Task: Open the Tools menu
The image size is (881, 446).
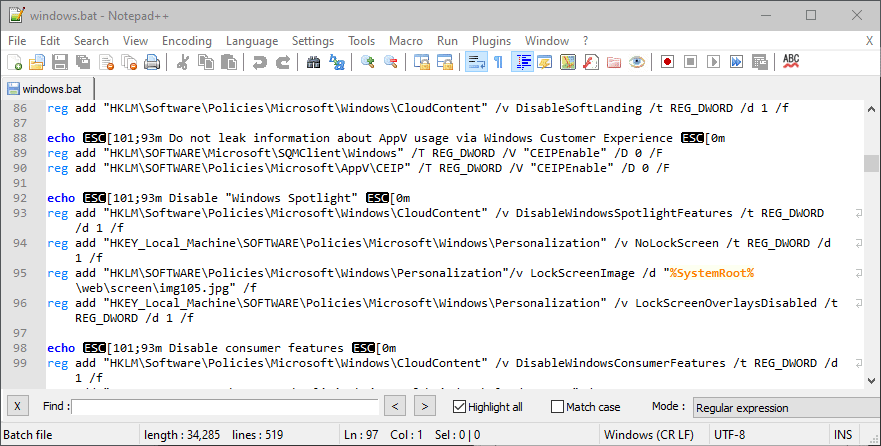Action: pyautogui.click(x=361, y=41)
